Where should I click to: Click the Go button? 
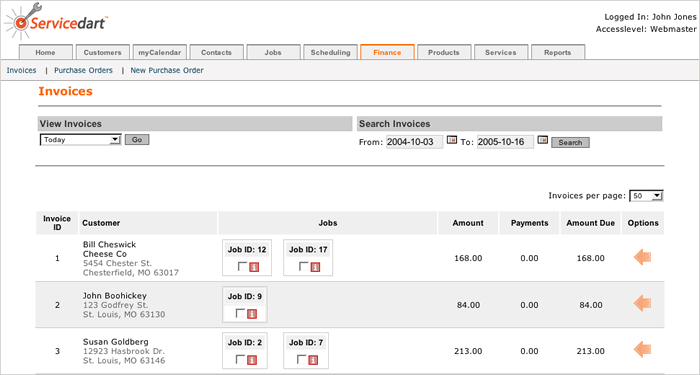click(137, 140)
